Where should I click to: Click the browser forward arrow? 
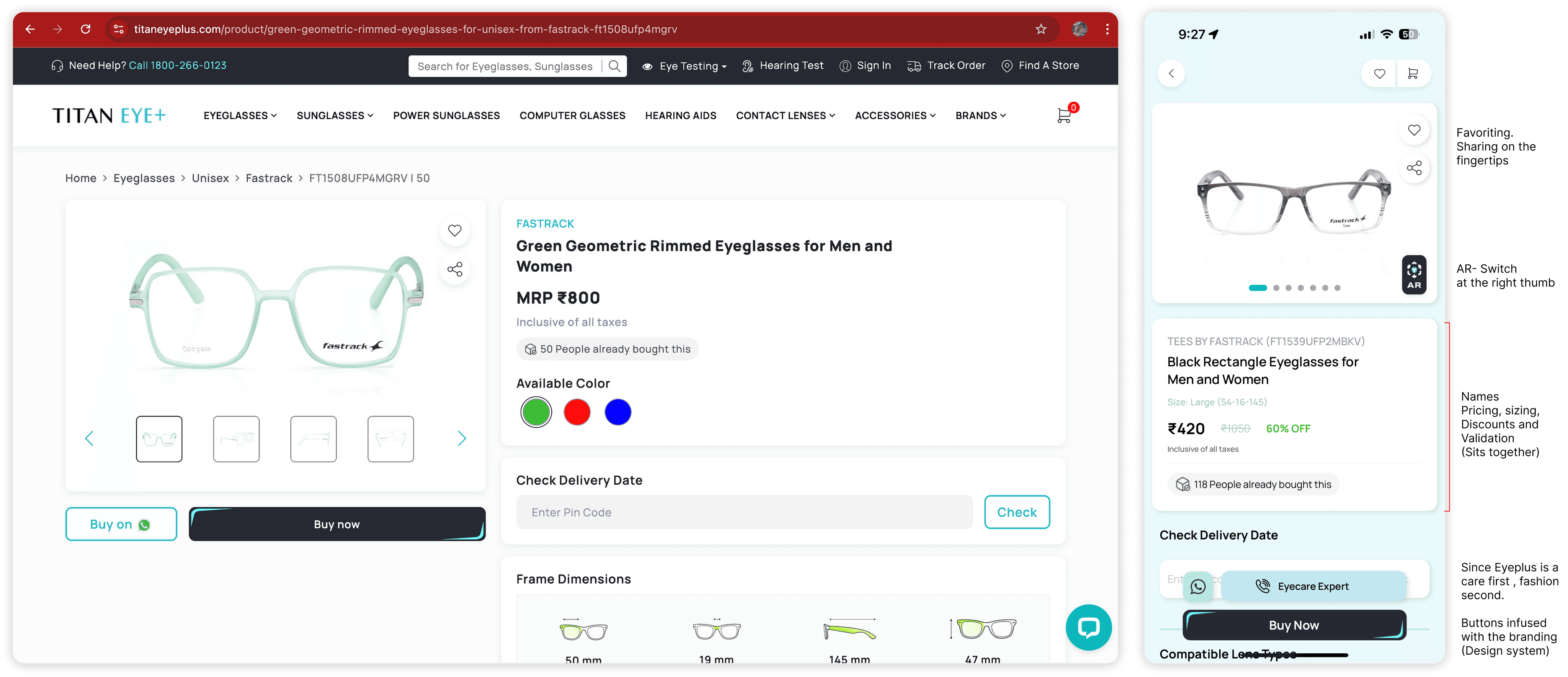(58, 29)
